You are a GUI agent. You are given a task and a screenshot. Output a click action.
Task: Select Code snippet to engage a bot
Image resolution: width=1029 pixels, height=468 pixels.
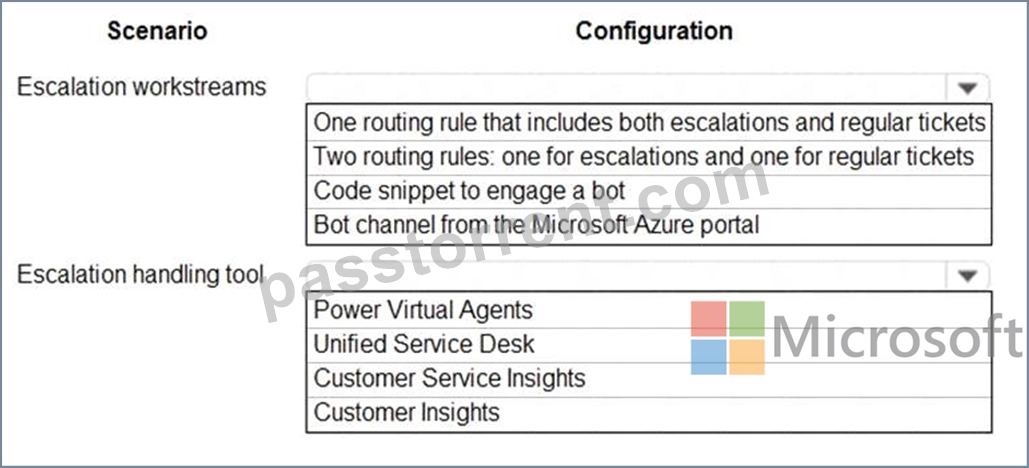point(649,191)
